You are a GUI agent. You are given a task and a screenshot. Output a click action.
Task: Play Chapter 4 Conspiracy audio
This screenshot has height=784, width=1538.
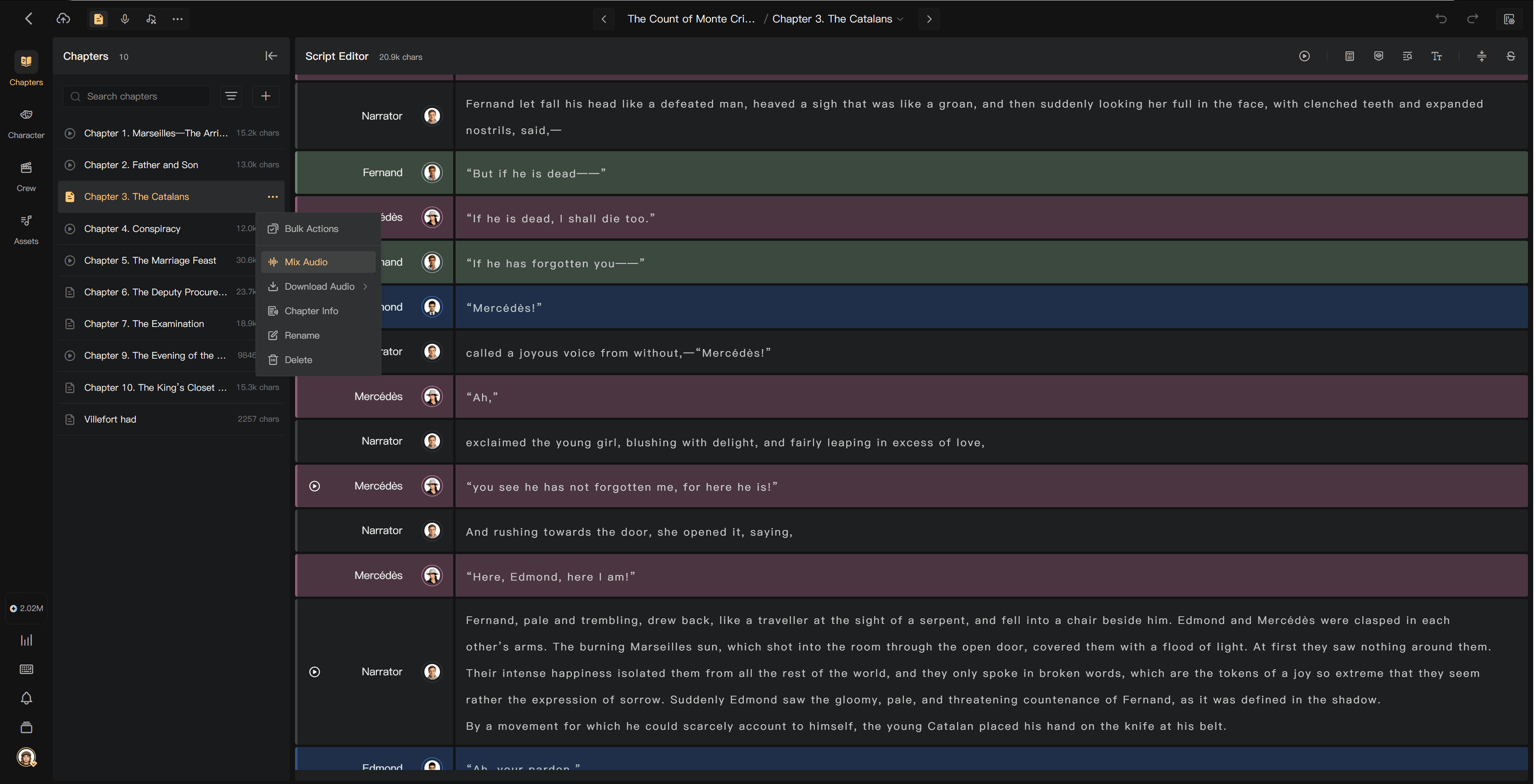70,229
